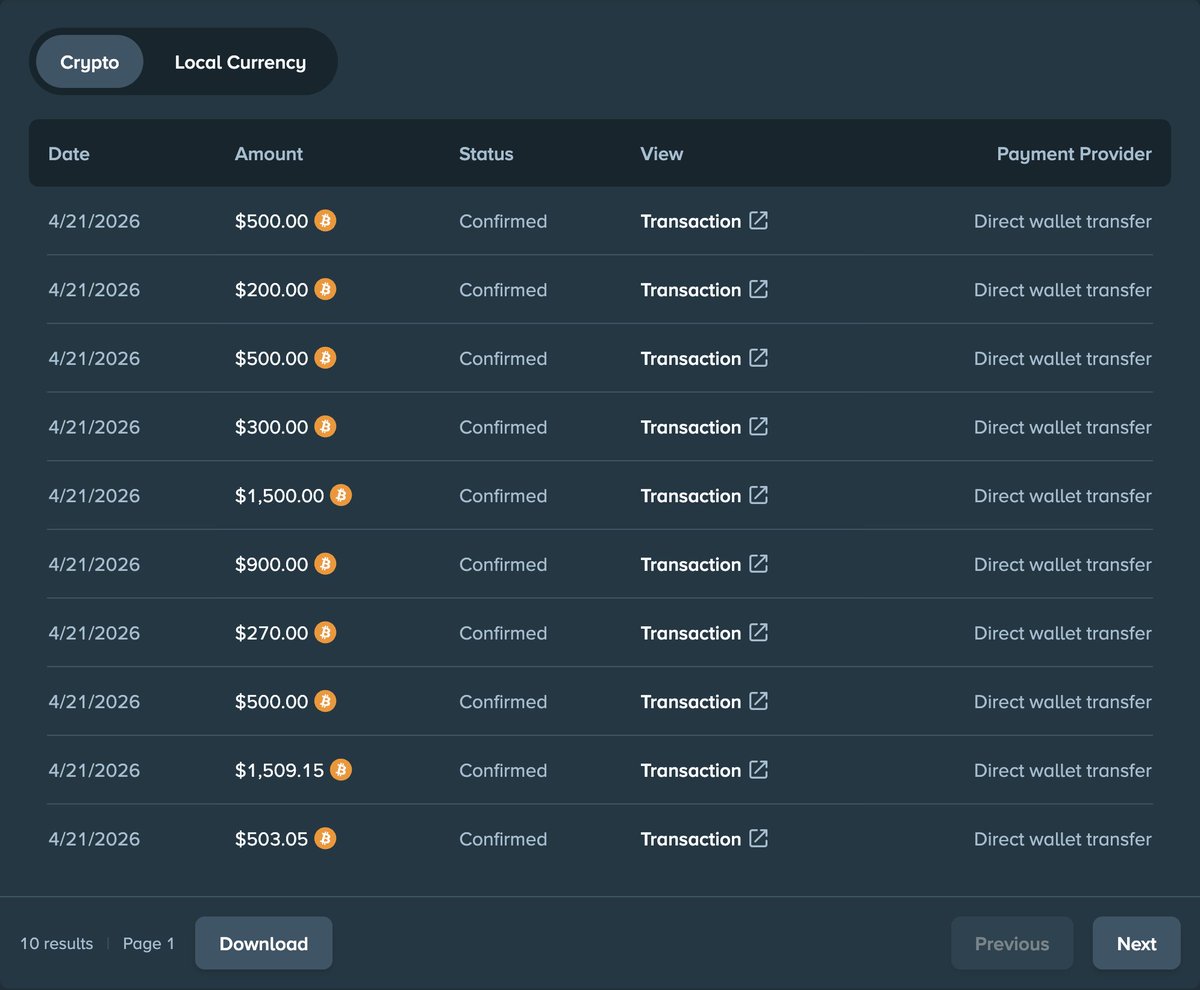Viewport: 1200px width, 990px height.
Task: Select the $1,500.00 amount value
Action: [x=280, y=496]
